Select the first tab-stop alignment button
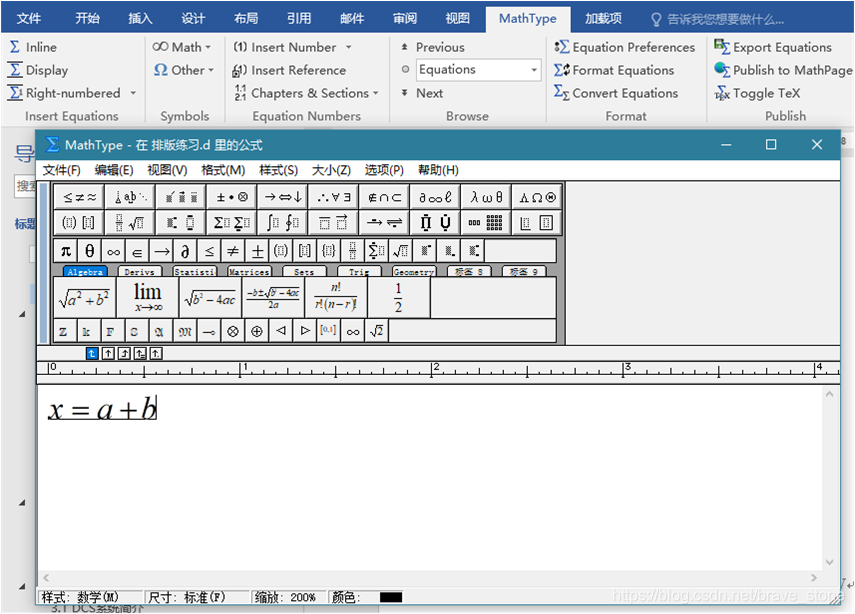Image resolution: width=855 pixels, height=614 pixels. tap(92, 354)
